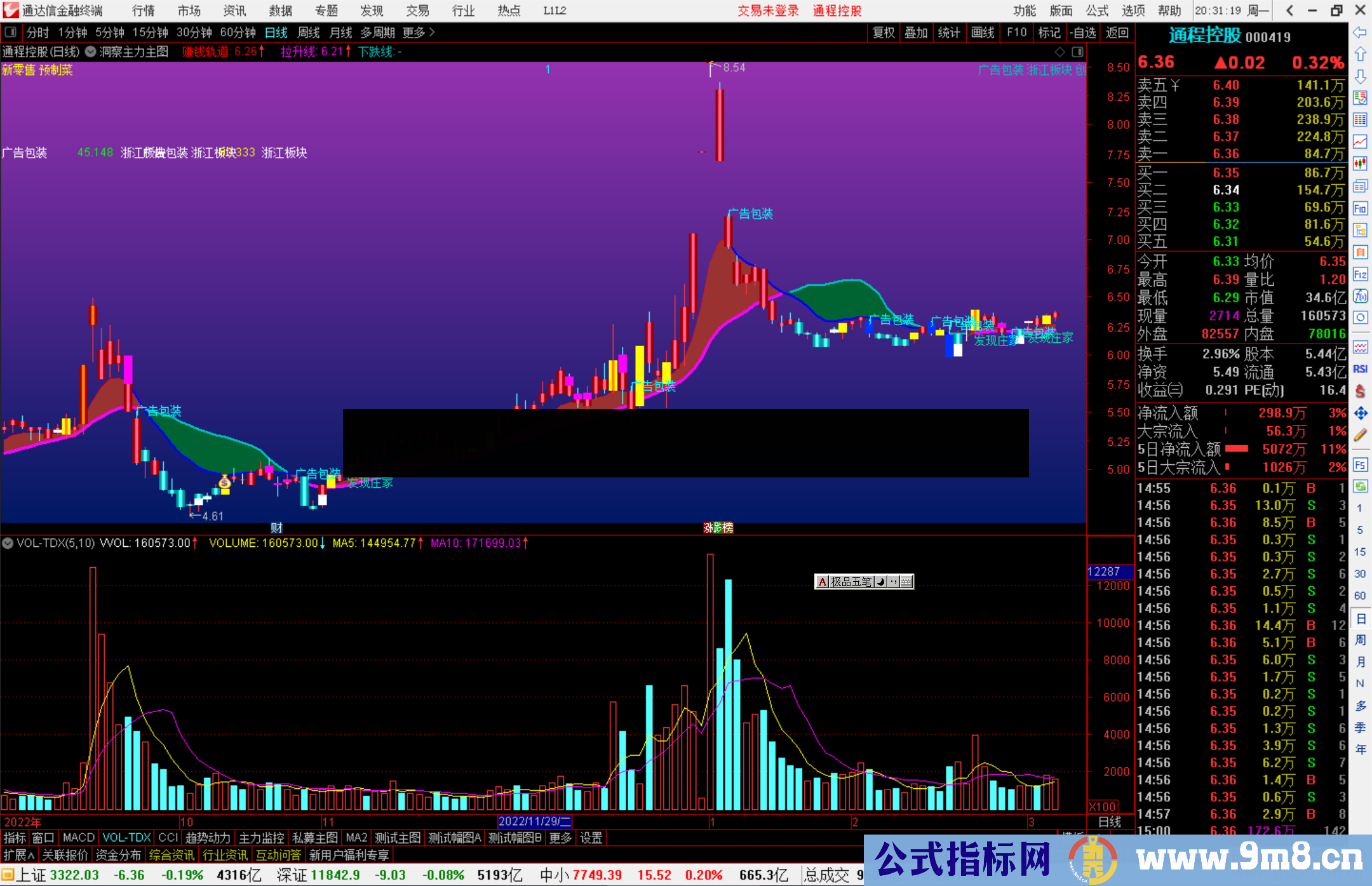Click the 复权 adjustment button
This screenshot has width=1372, height=886.
(x=884, y=32)
